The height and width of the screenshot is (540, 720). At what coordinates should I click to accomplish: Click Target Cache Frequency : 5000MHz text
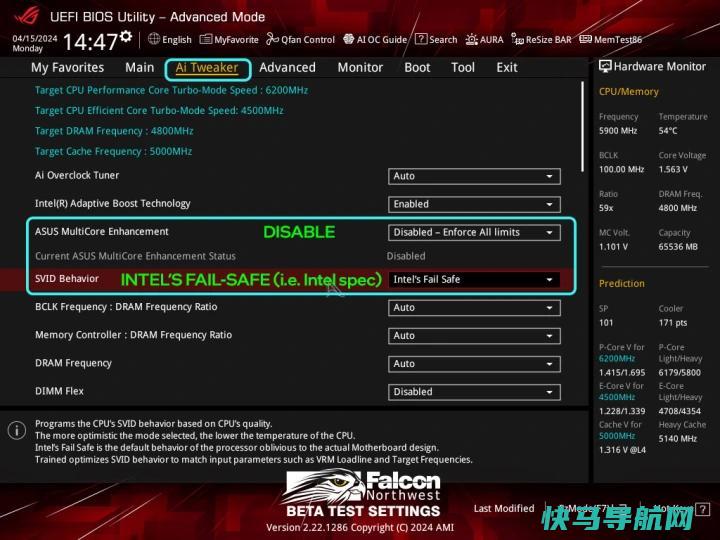(x=114, y=152)
